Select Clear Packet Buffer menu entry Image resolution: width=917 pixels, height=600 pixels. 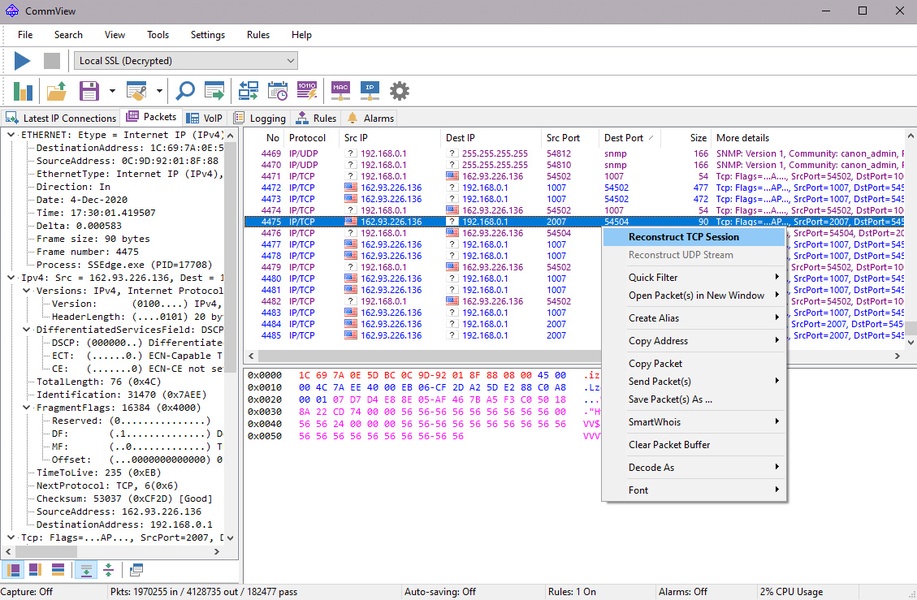point(669,445)
